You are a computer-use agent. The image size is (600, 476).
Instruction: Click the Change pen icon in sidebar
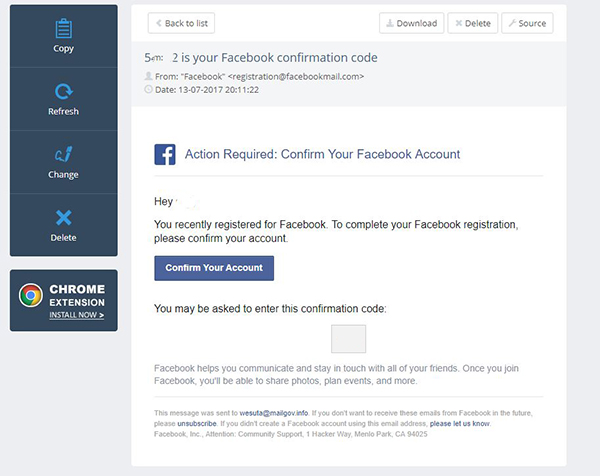tap(64, 154)
